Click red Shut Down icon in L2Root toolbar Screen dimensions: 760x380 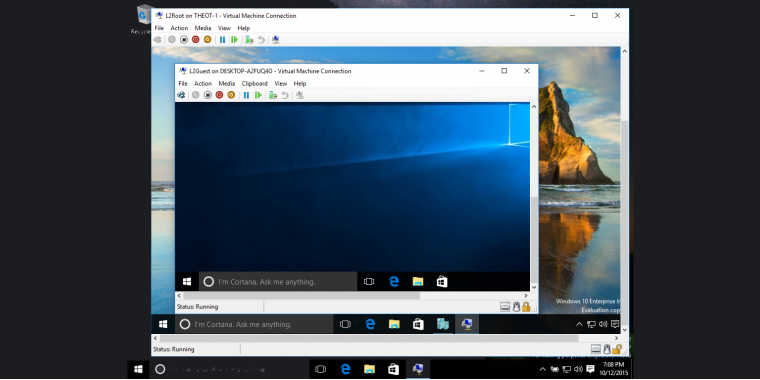[x=195, y=40]
